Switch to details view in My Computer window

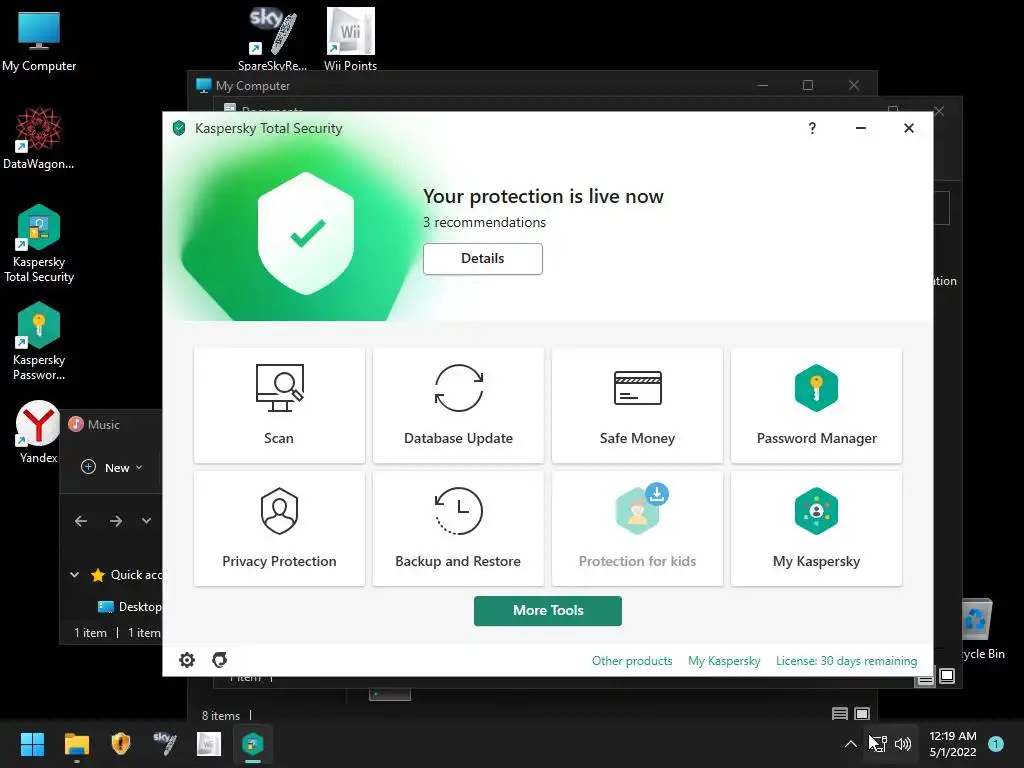click(840, 714)
